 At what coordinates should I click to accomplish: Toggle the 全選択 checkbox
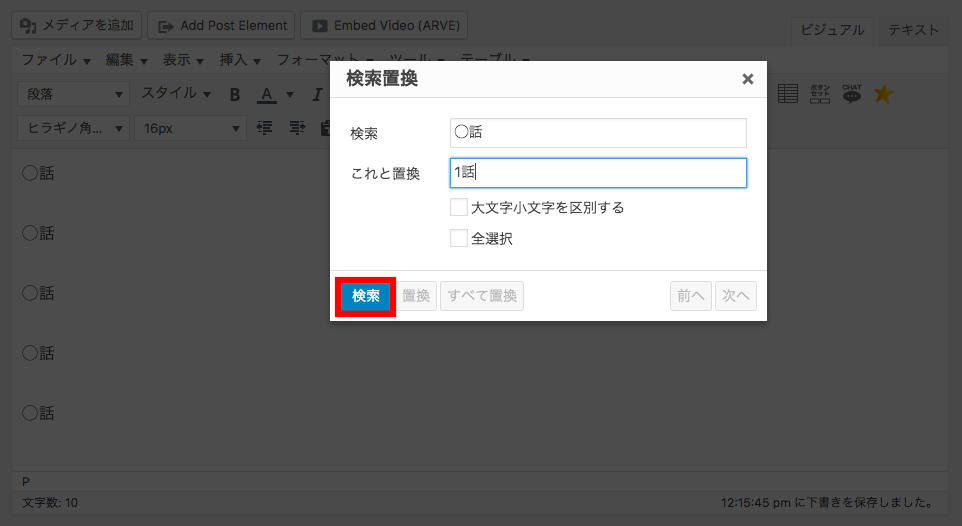(458, 238)
